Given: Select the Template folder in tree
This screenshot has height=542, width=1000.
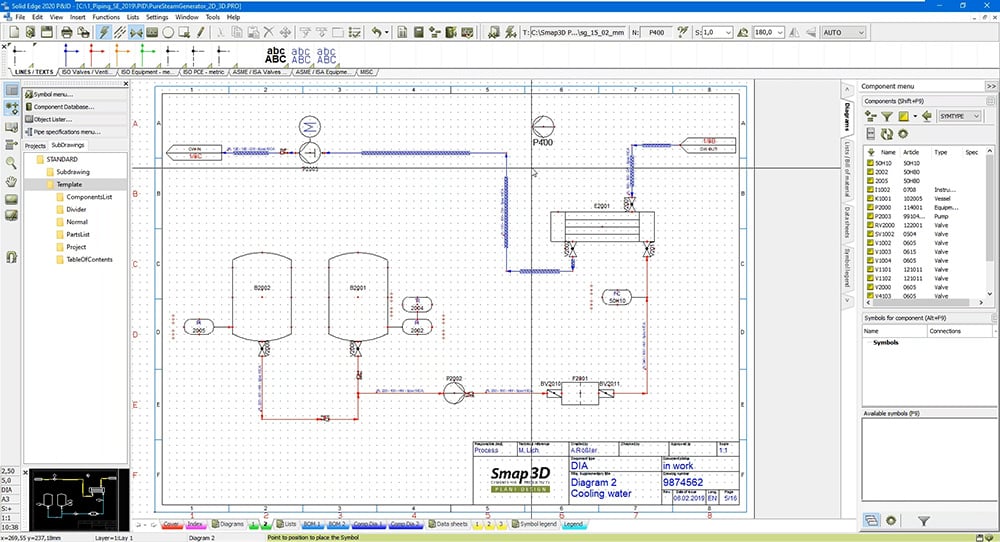Looking at the screenshot, I should tap(69, 184).
